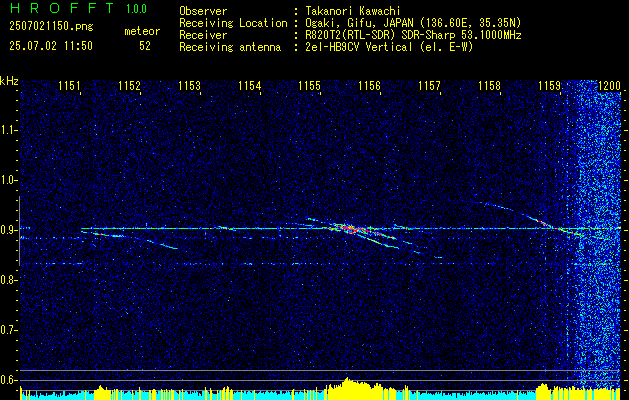Click the 1153 time axis marker
The image size is (629, 400).
(189, 85)
